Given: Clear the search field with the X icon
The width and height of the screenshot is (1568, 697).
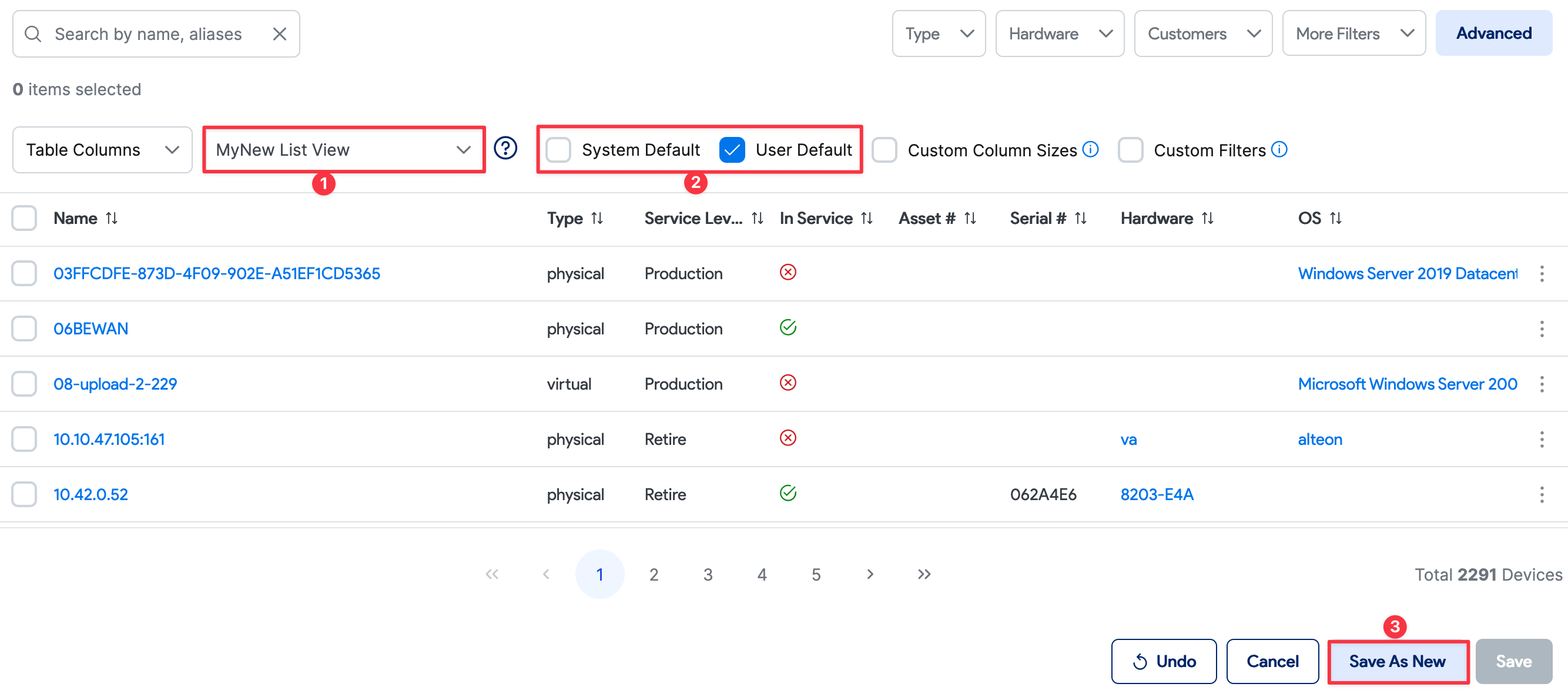Looking at the screenshot, I should pyautogui.click(x=279, y=33).
